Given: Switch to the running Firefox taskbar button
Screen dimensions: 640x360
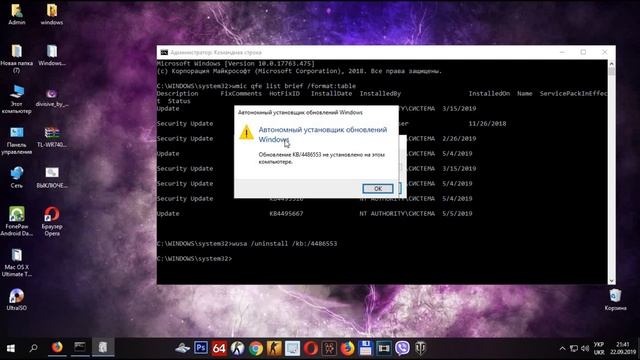Looking at the screenshot, I should 57,348.
